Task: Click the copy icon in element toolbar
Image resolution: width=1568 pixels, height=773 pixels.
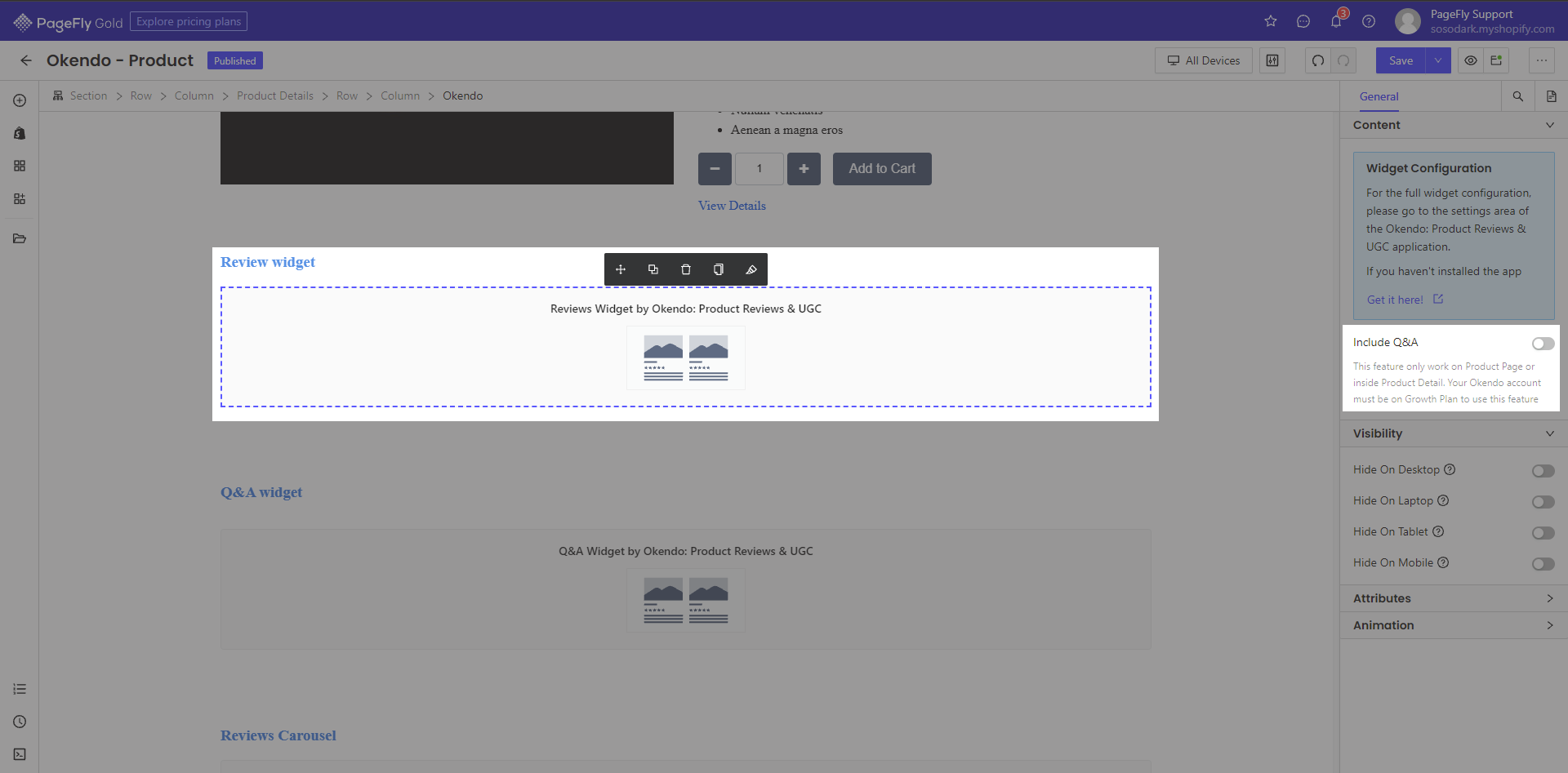Action: click(719, 269)
